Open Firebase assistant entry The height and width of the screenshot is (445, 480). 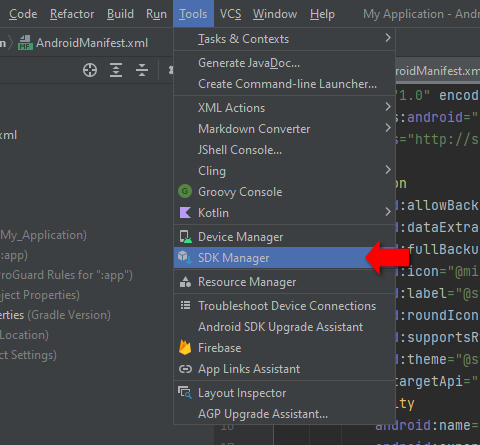point(284,348)
